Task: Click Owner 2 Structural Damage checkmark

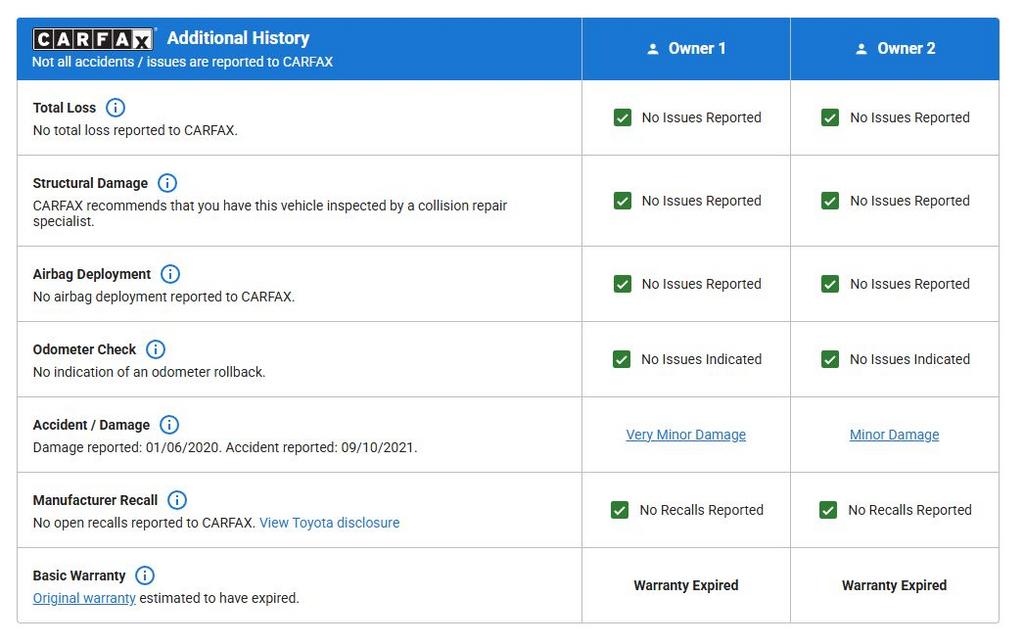Action: 830,201
